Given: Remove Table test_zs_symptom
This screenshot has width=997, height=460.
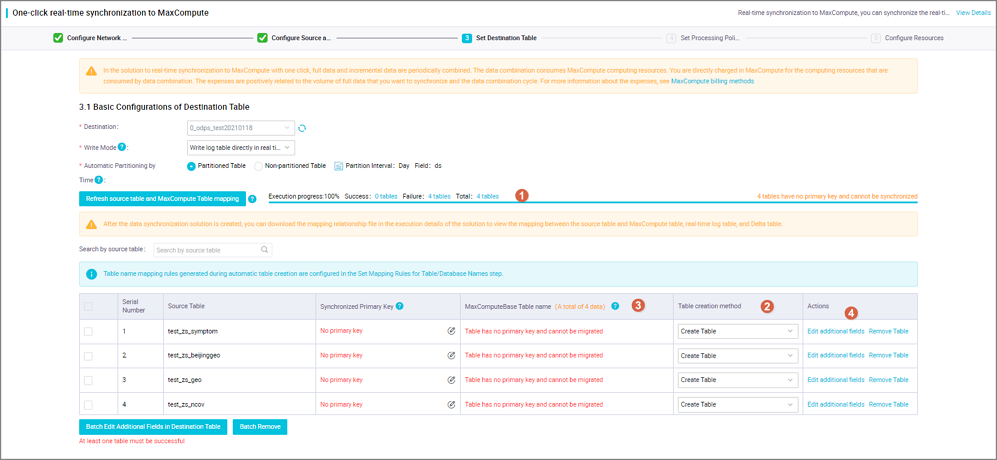Looking at the screenshot, I should [888, 331].
